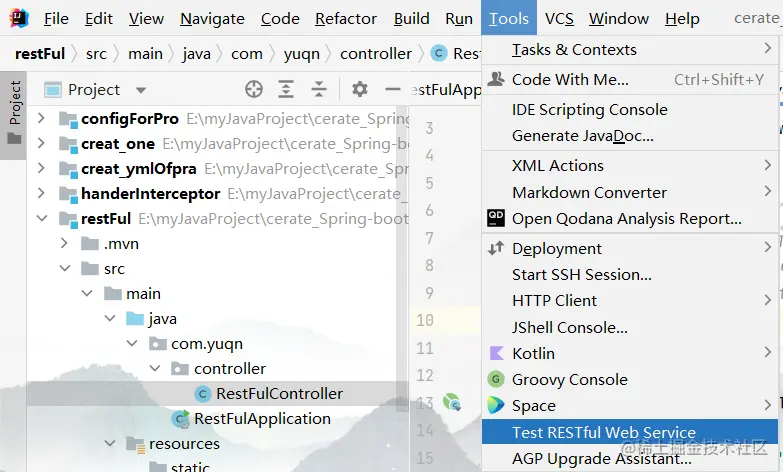The image size is (783, 472).
Task: Select the RestFulController file in tree
Action: [x=279, y=394]
